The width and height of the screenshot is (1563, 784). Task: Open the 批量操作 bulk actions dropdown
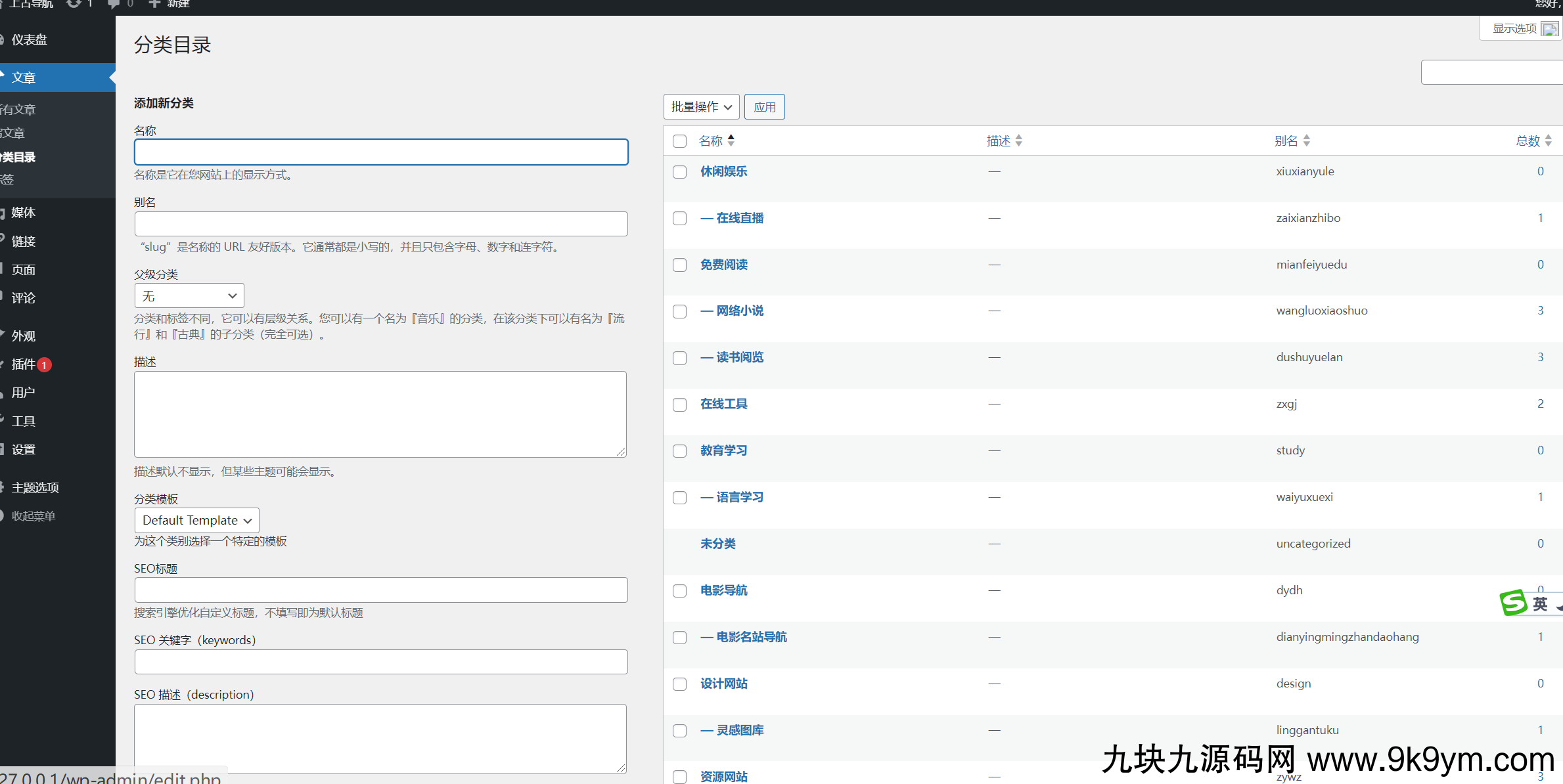coord(700,106)
